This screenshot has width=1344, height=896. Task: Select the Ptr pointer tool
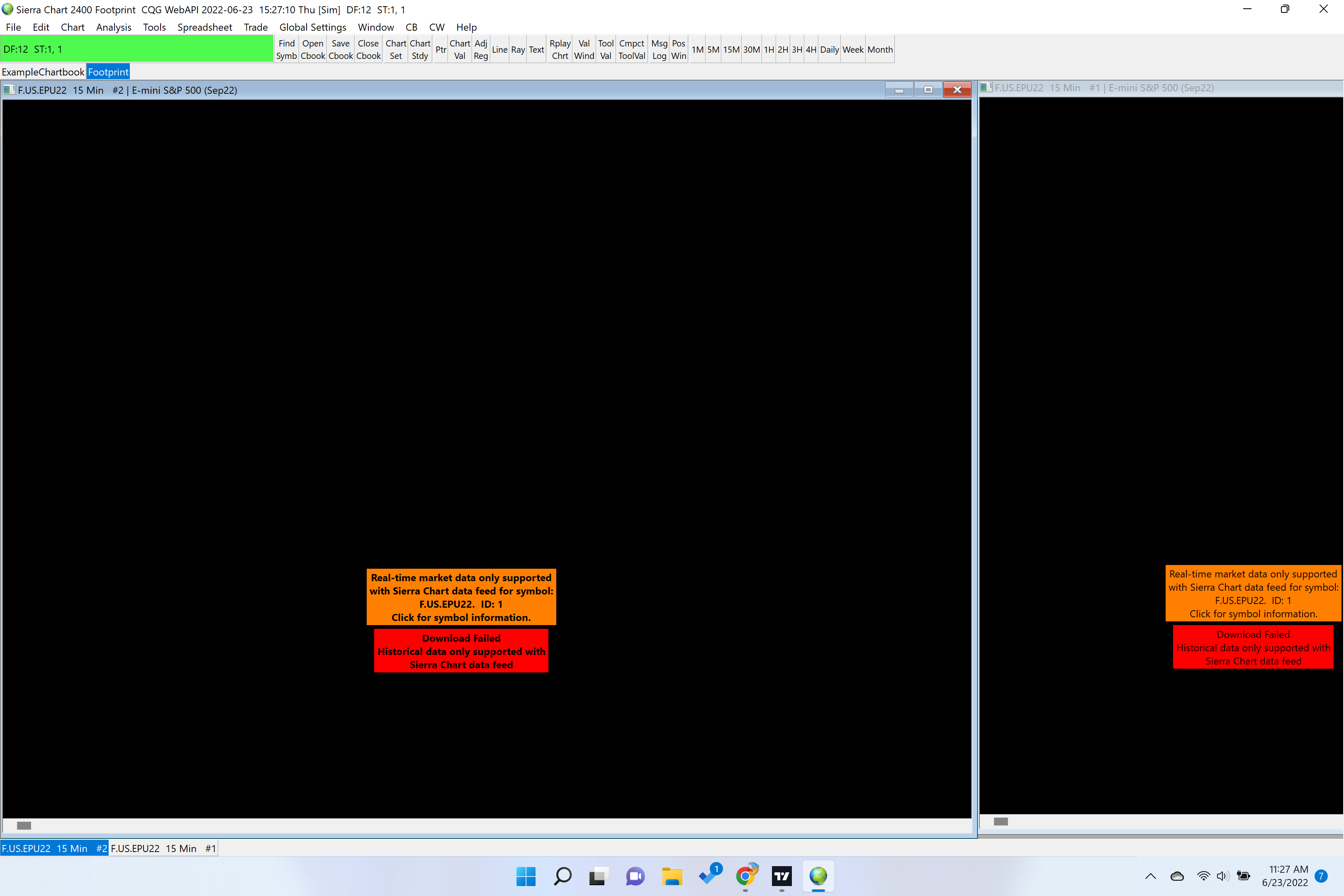tap(441, 49)
